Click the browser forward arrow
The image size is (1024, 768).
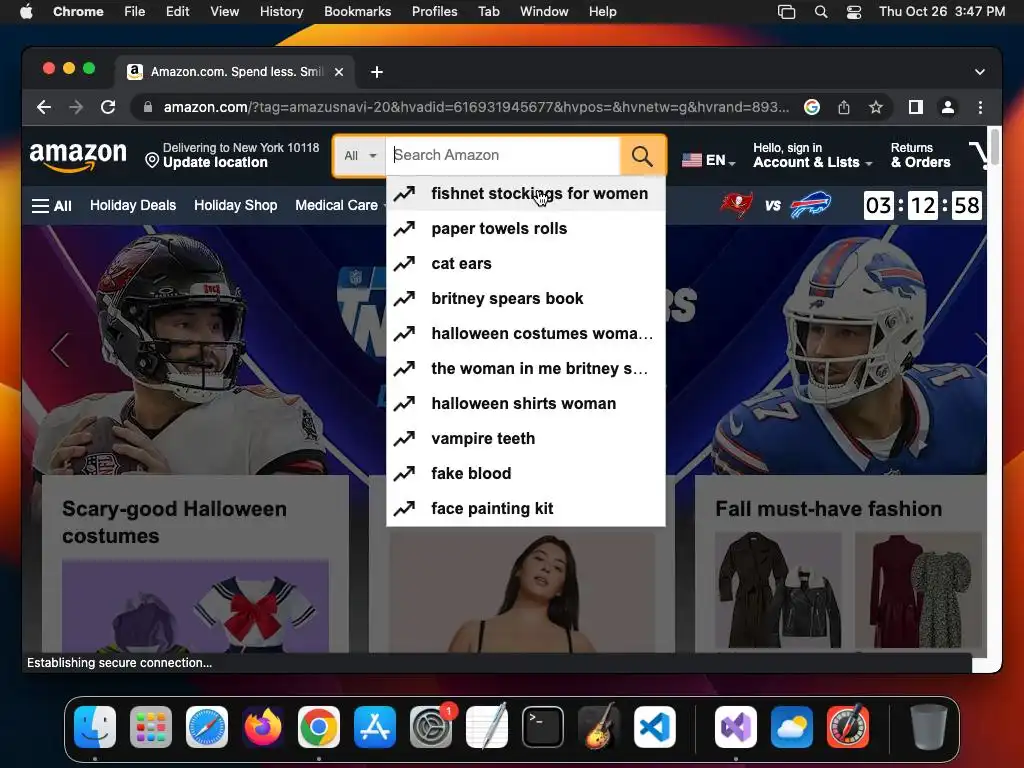(x=76, y=107)
